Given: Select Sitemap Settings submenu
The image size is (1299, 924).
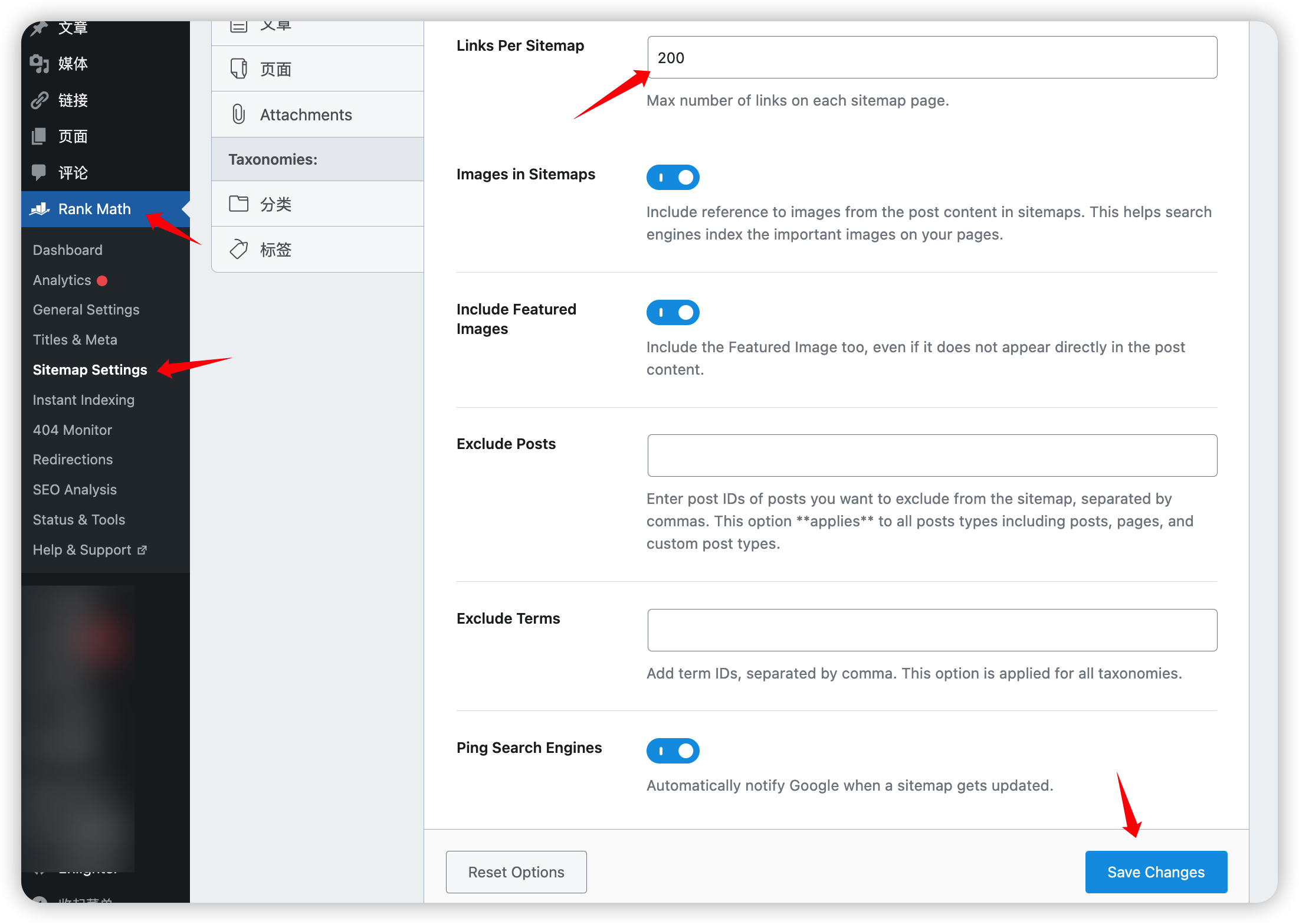Looking at the screenshot, I should coord(90,370).
